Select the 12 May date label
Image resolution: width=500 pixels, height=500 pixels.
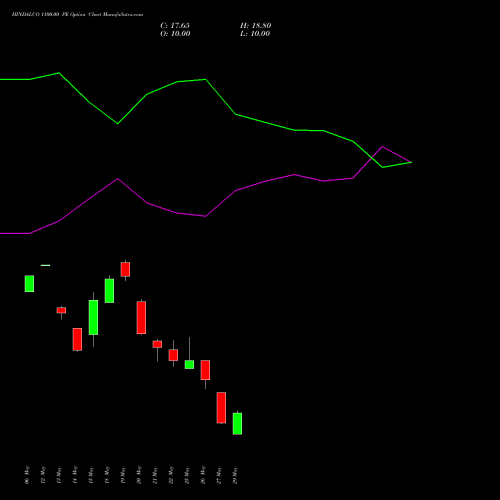coord(43,475)
